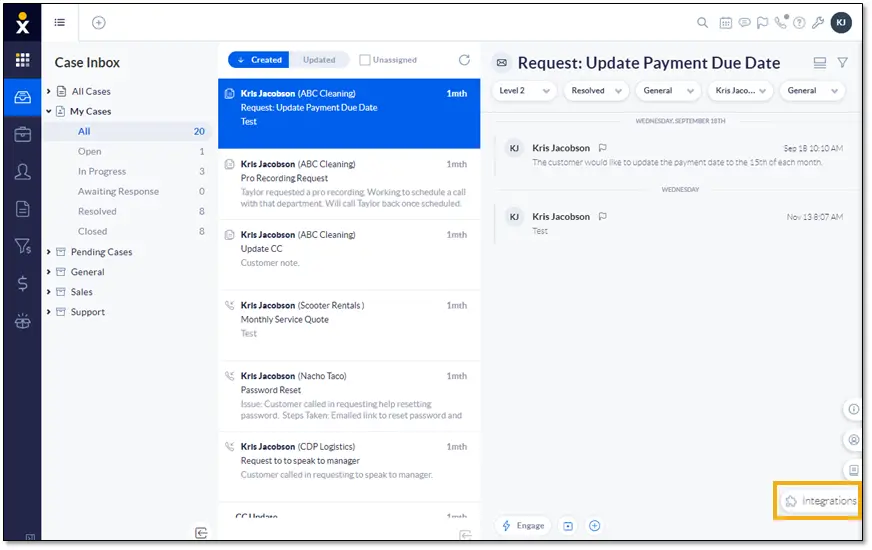
Task: Click the filter funnel icon beside case title
Action: point(842,63)
